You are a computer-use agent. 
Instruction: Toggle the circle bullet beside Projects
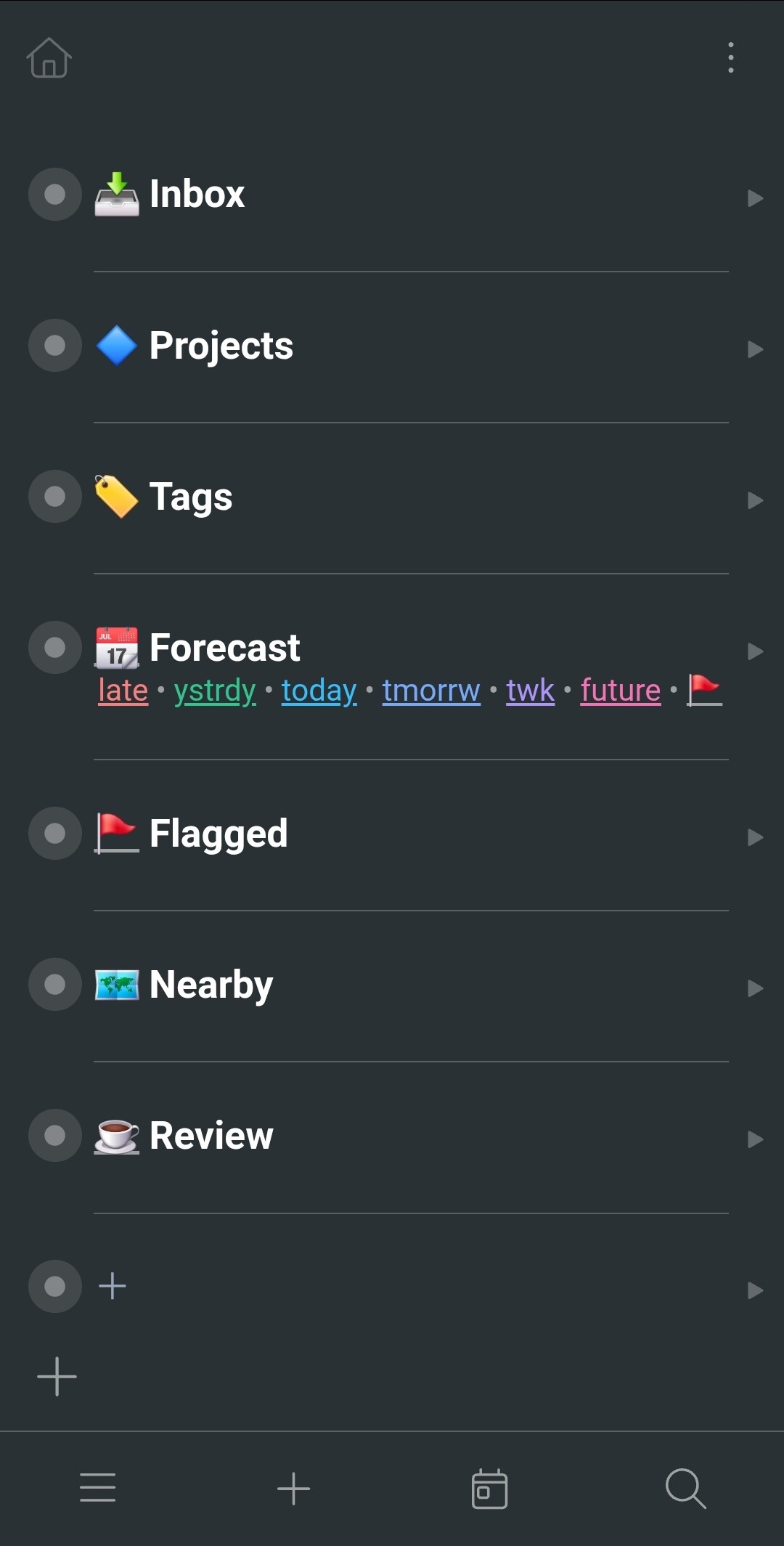click(55, 346)
